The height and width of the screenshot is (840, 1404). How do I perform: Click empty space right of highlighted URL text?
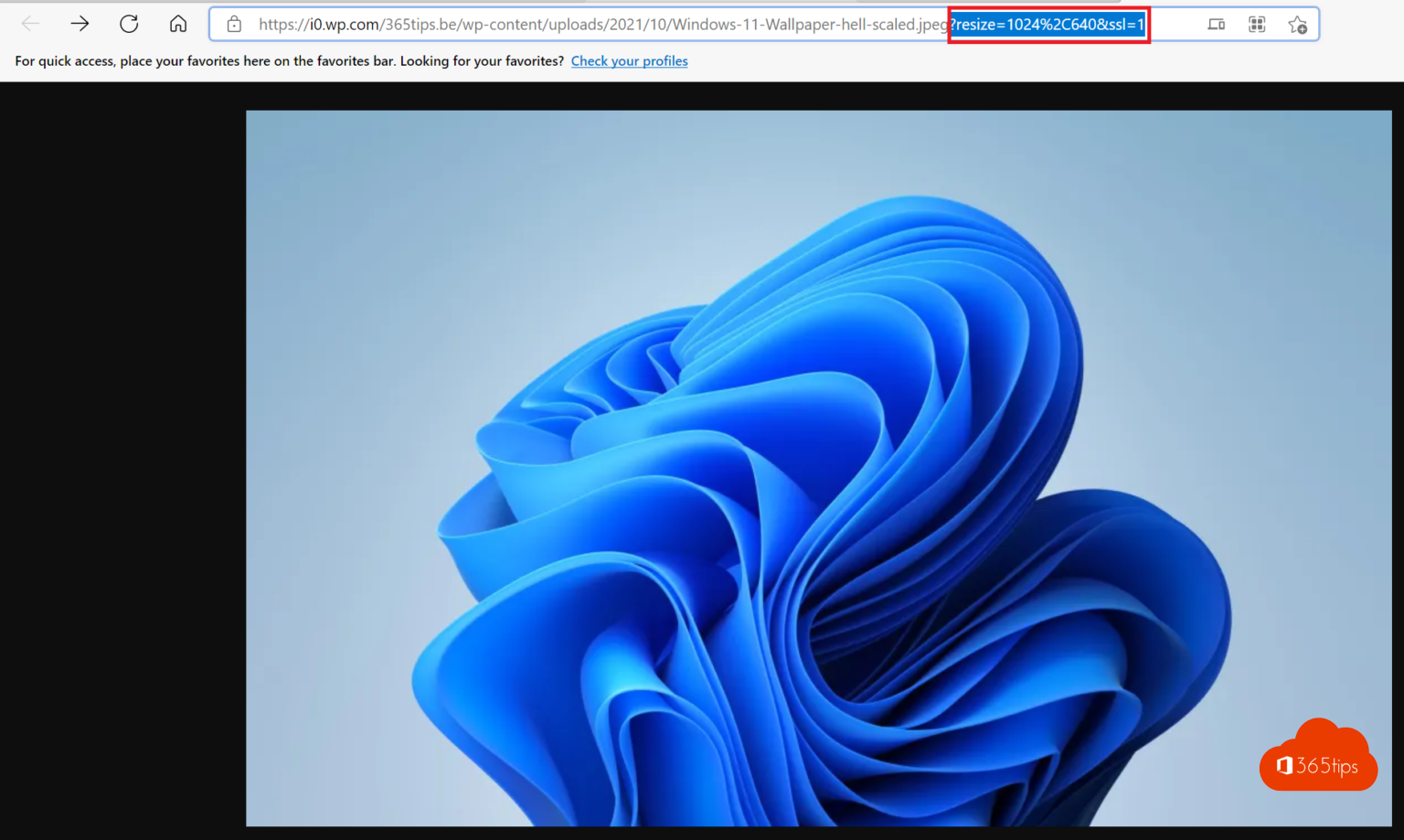[x=1173, y=25]
